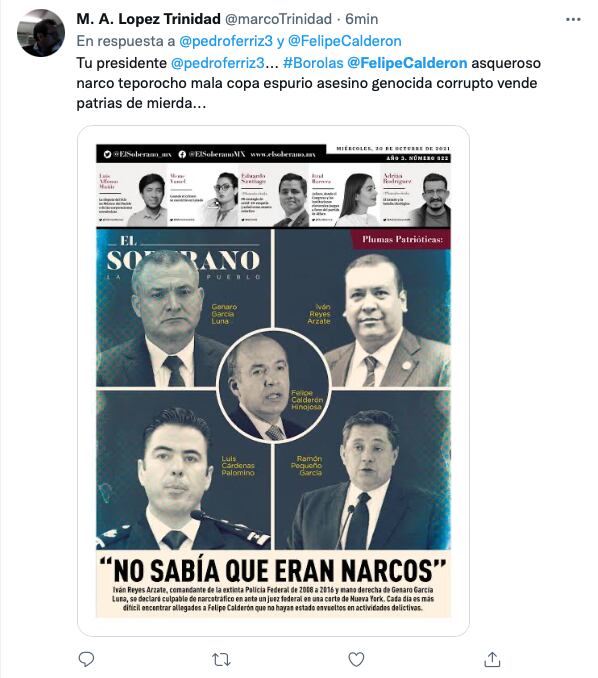Click the Plumas Patrióticas red label
Screen dimensions: 598x678
(400, 239)
